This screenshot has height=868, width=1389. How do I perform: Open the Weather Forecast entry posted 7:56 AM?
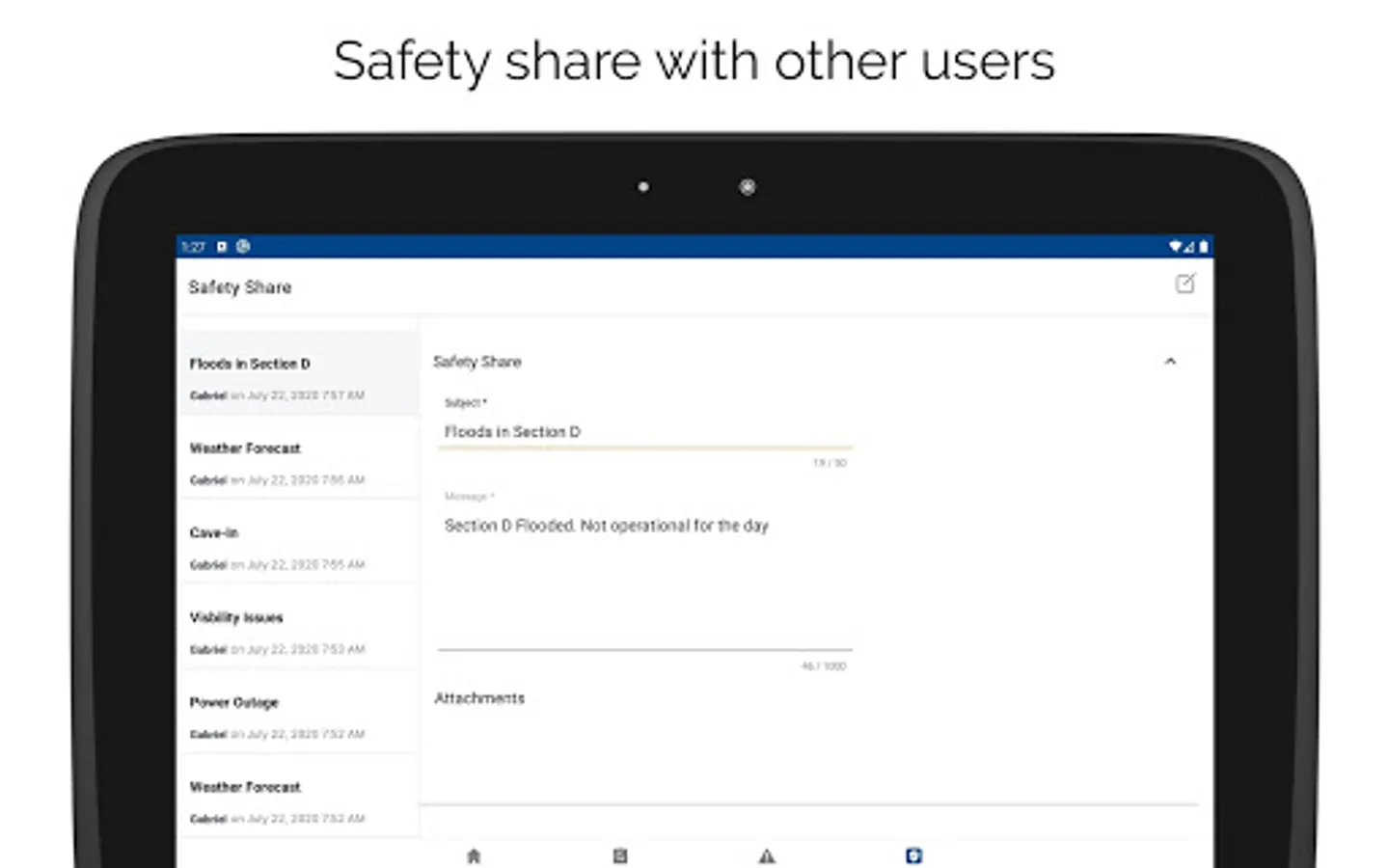pos(299,459)
